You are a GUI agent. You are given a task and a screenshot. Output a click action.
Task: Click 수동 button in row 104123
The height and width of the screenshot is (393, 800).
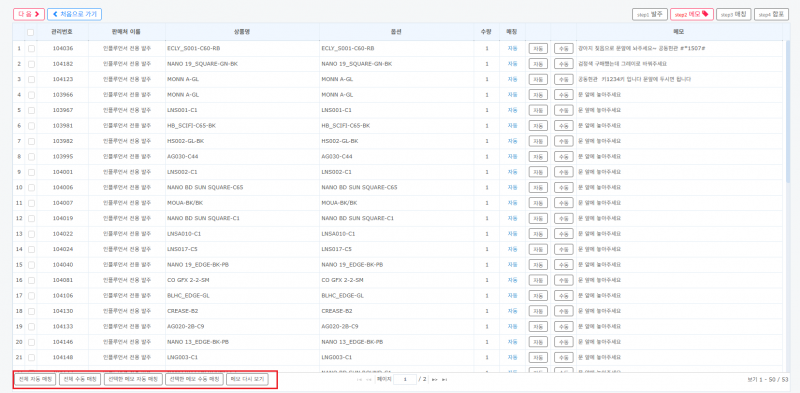tap(564, 79)
